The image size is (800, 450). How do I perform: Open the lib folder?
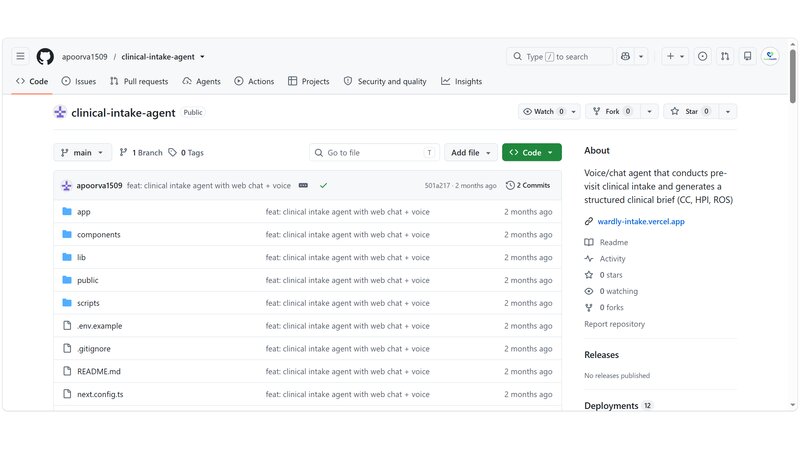tap(81, 257)
